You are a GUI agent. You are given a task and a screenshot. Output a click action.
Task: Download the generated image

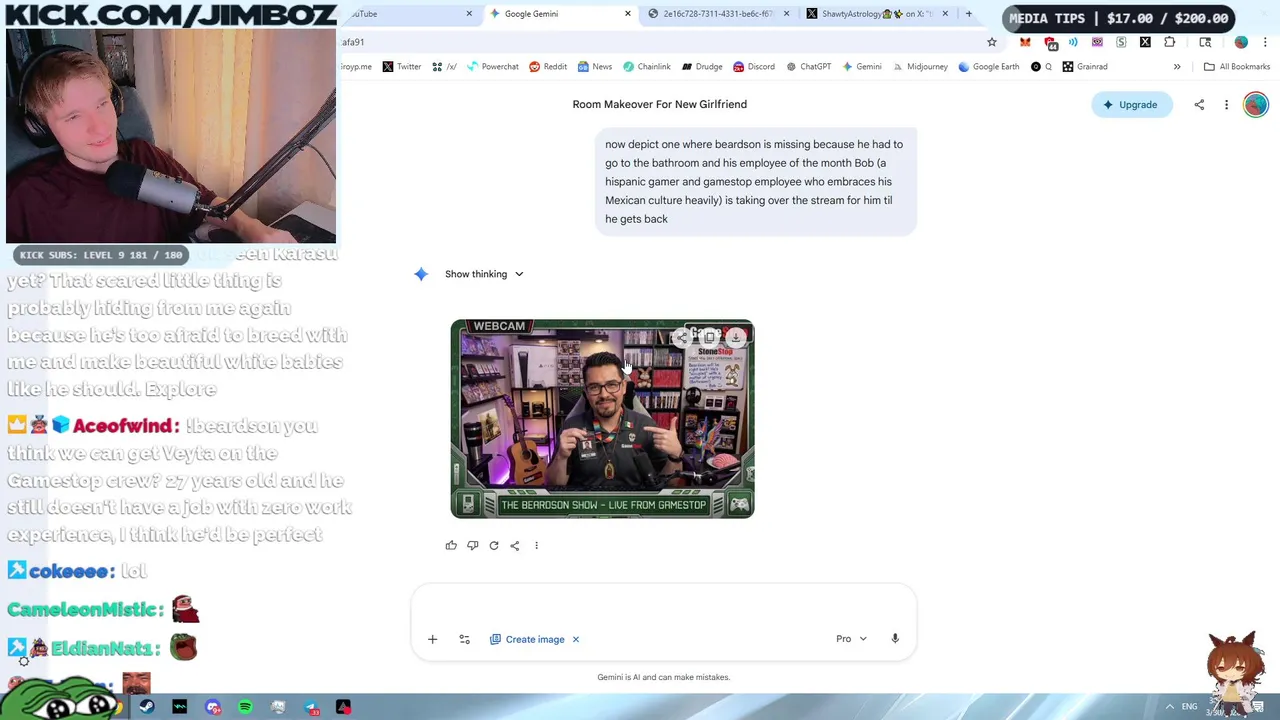[736, 337]
